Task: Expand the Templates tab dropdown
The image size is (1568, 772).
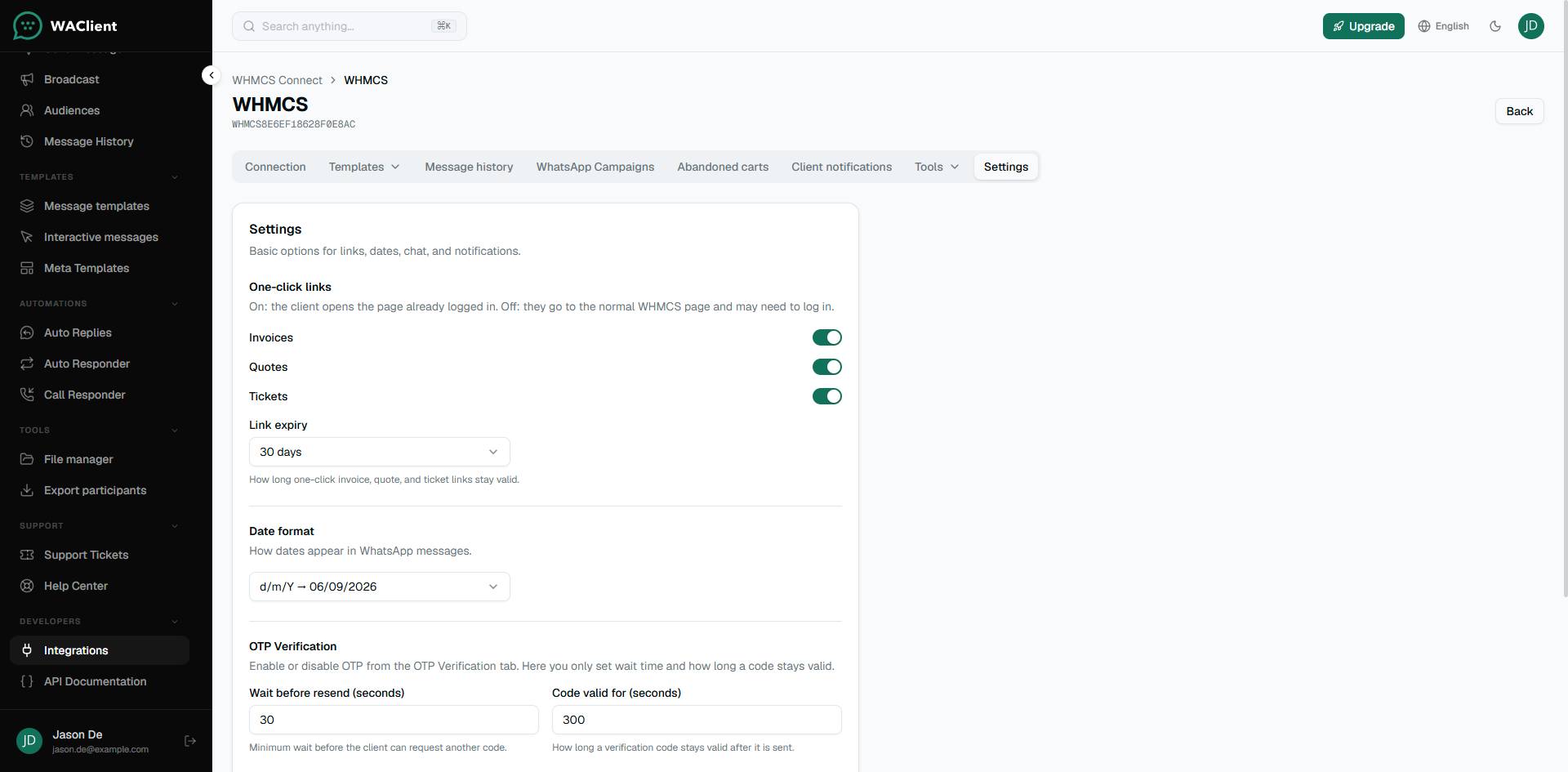Action: [x=364, y=167]
